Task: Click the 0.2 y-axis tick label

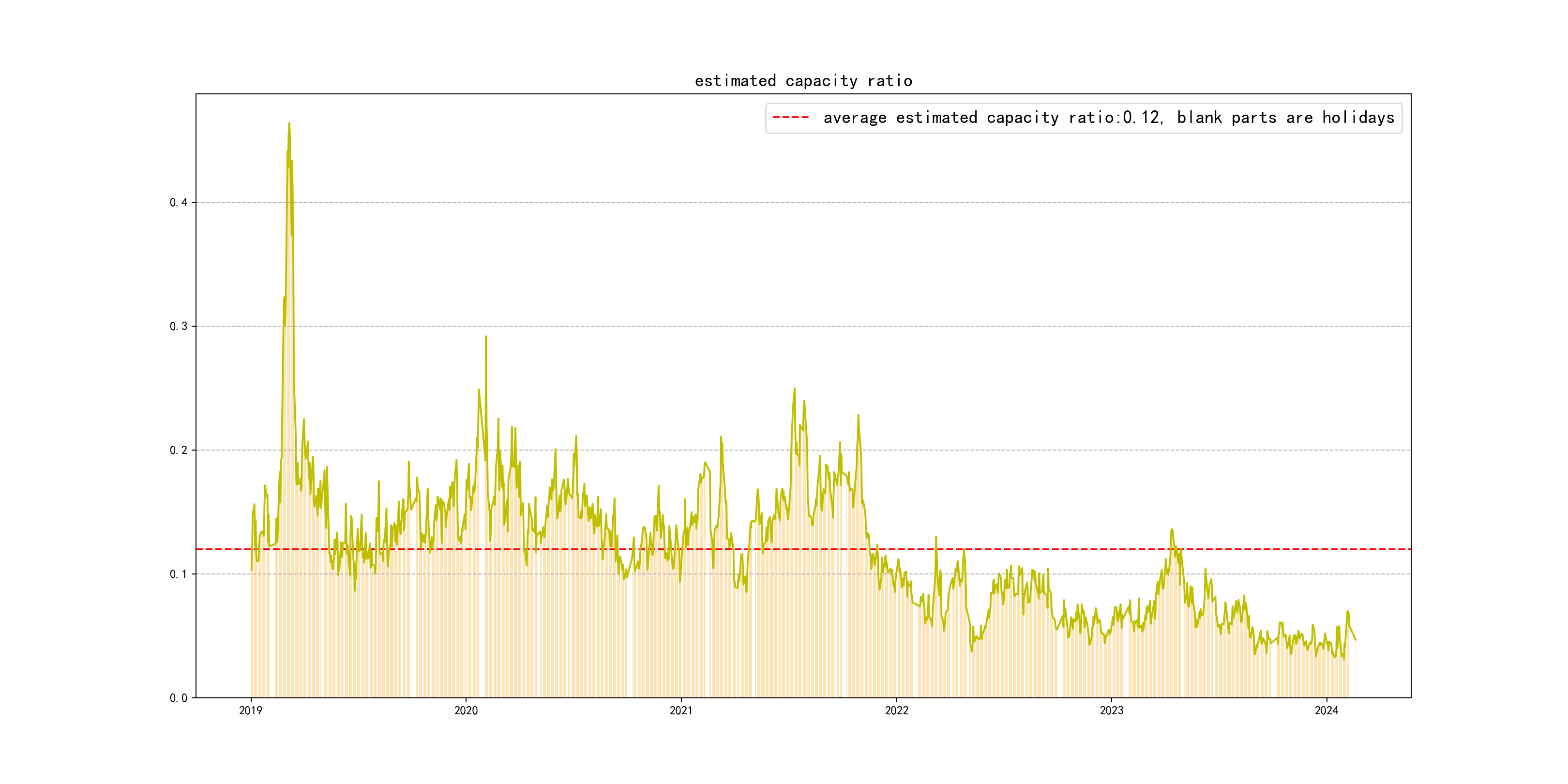Action: pyautogui.click(x=179, y=451)
